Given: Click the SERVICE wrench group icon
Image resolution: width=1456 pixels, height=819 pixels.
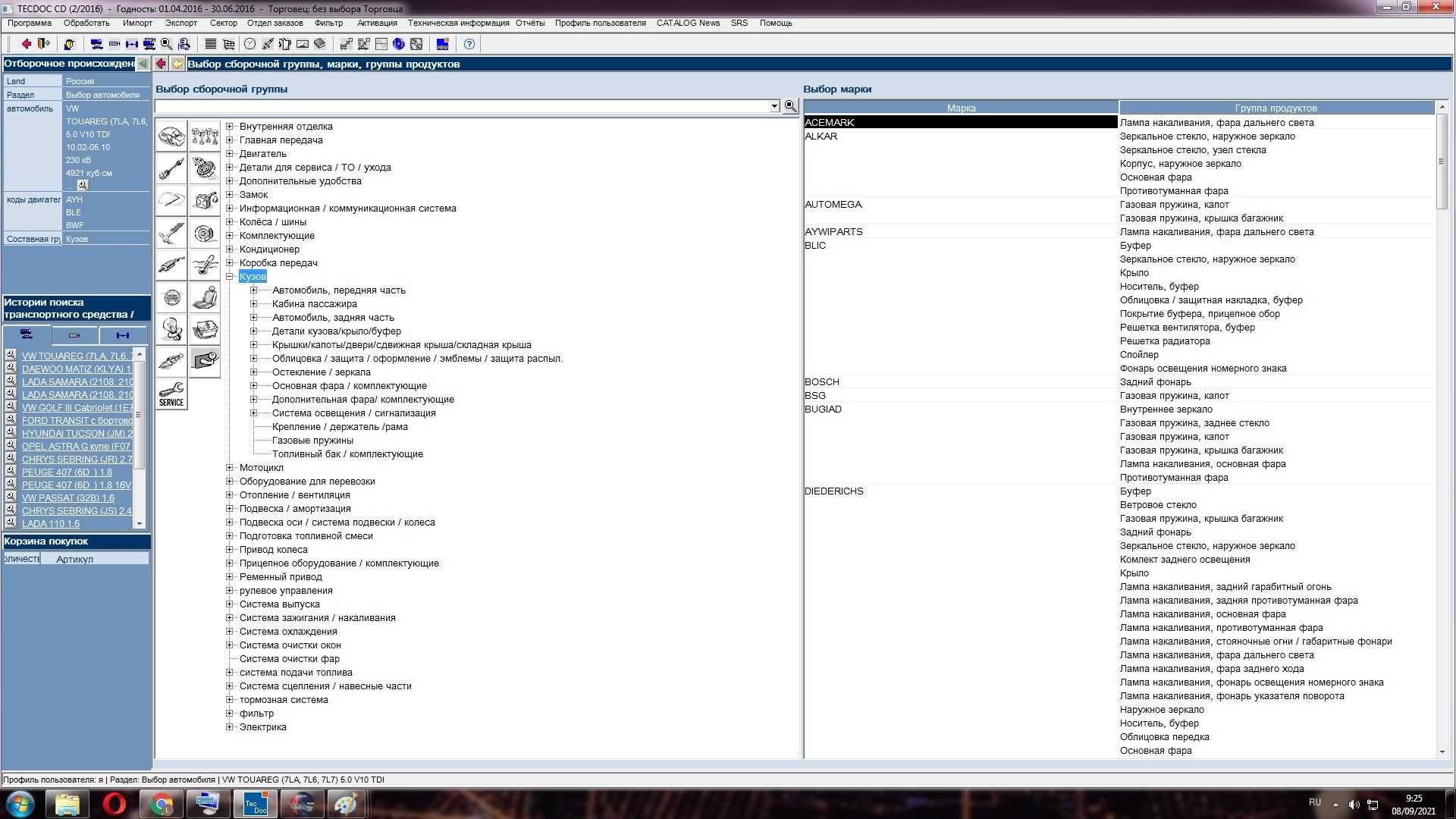Looking at the screenshot, I should [172, 394].
